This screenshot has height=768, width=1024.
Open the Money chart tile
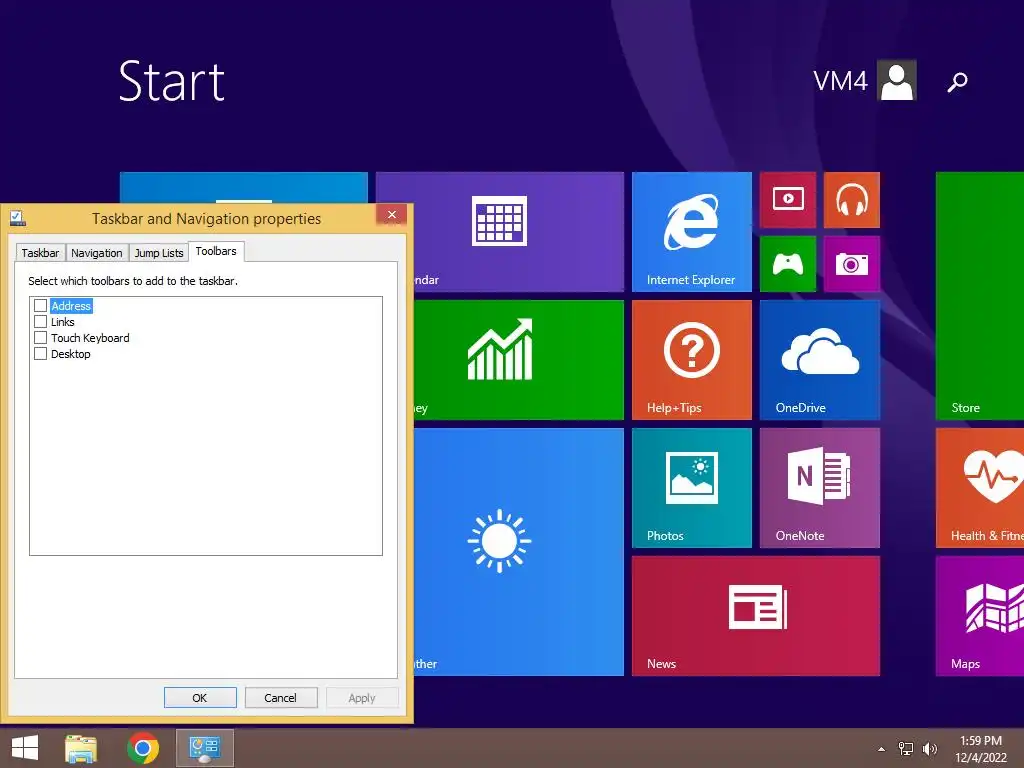coord(519,360)
